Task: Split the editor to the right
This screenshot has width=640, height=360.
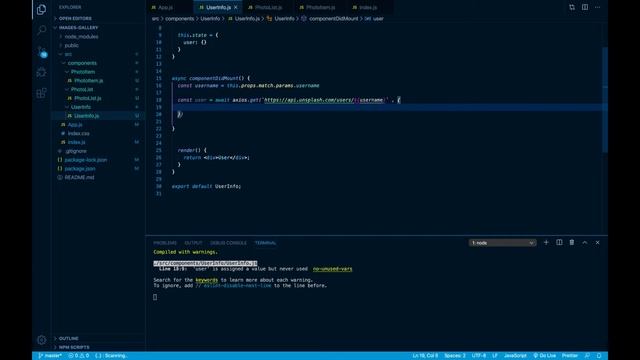Action: 585,7
